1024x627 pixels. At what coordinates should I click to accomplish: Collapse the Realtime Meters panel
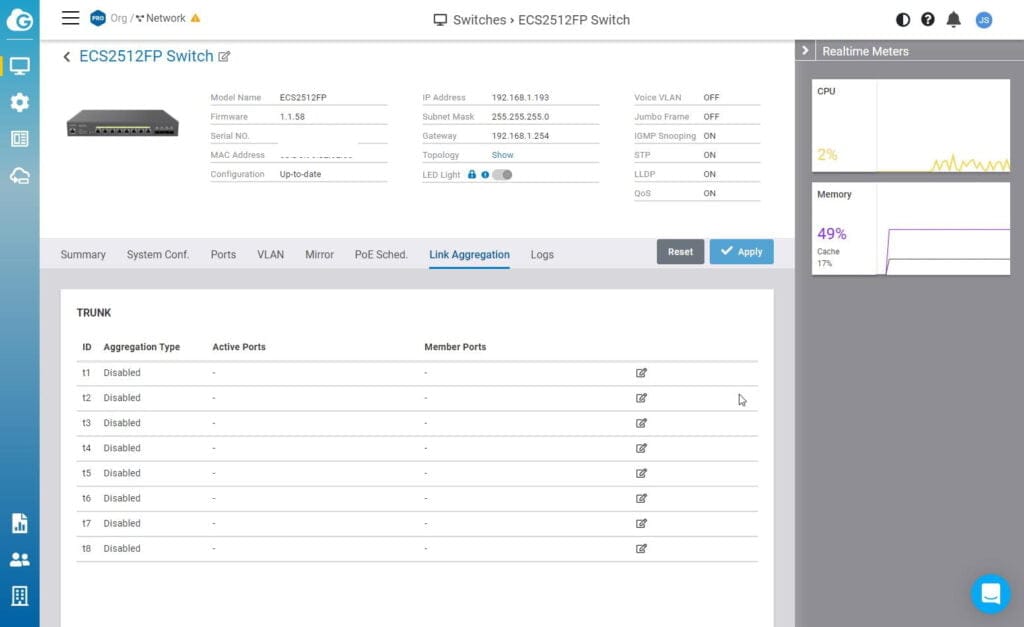click(806, 51)
